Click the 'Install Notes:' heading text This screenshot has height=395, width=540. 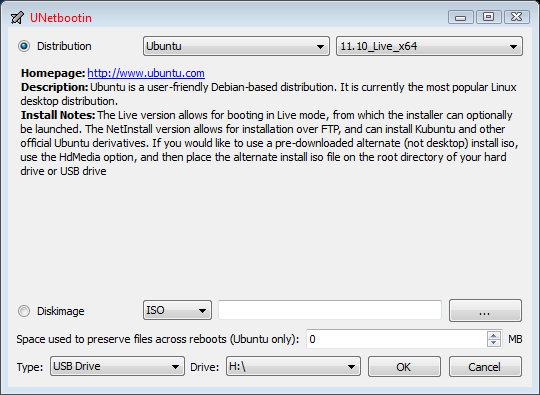coord(58,115)
